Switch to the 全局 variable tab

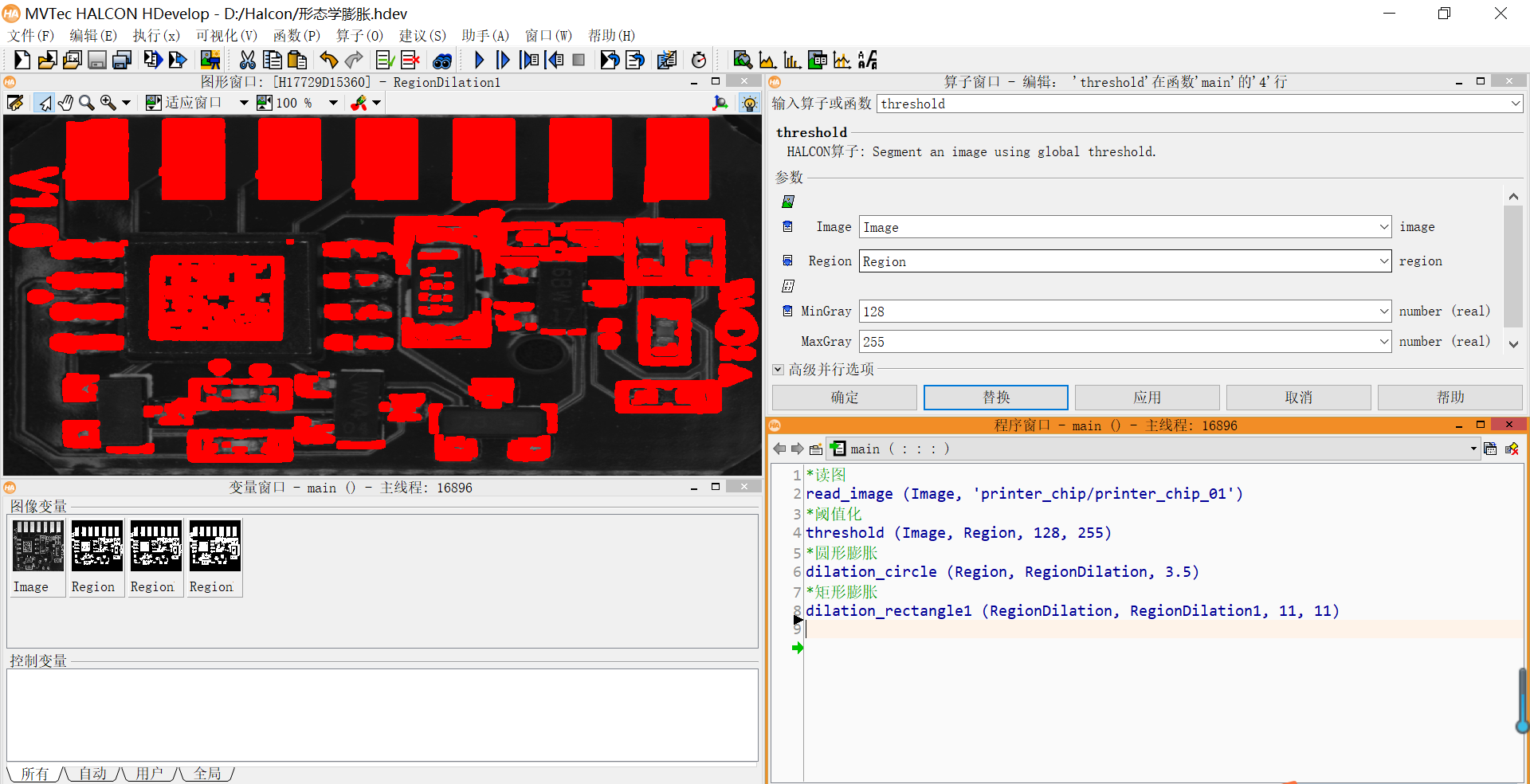coord(207,774)
